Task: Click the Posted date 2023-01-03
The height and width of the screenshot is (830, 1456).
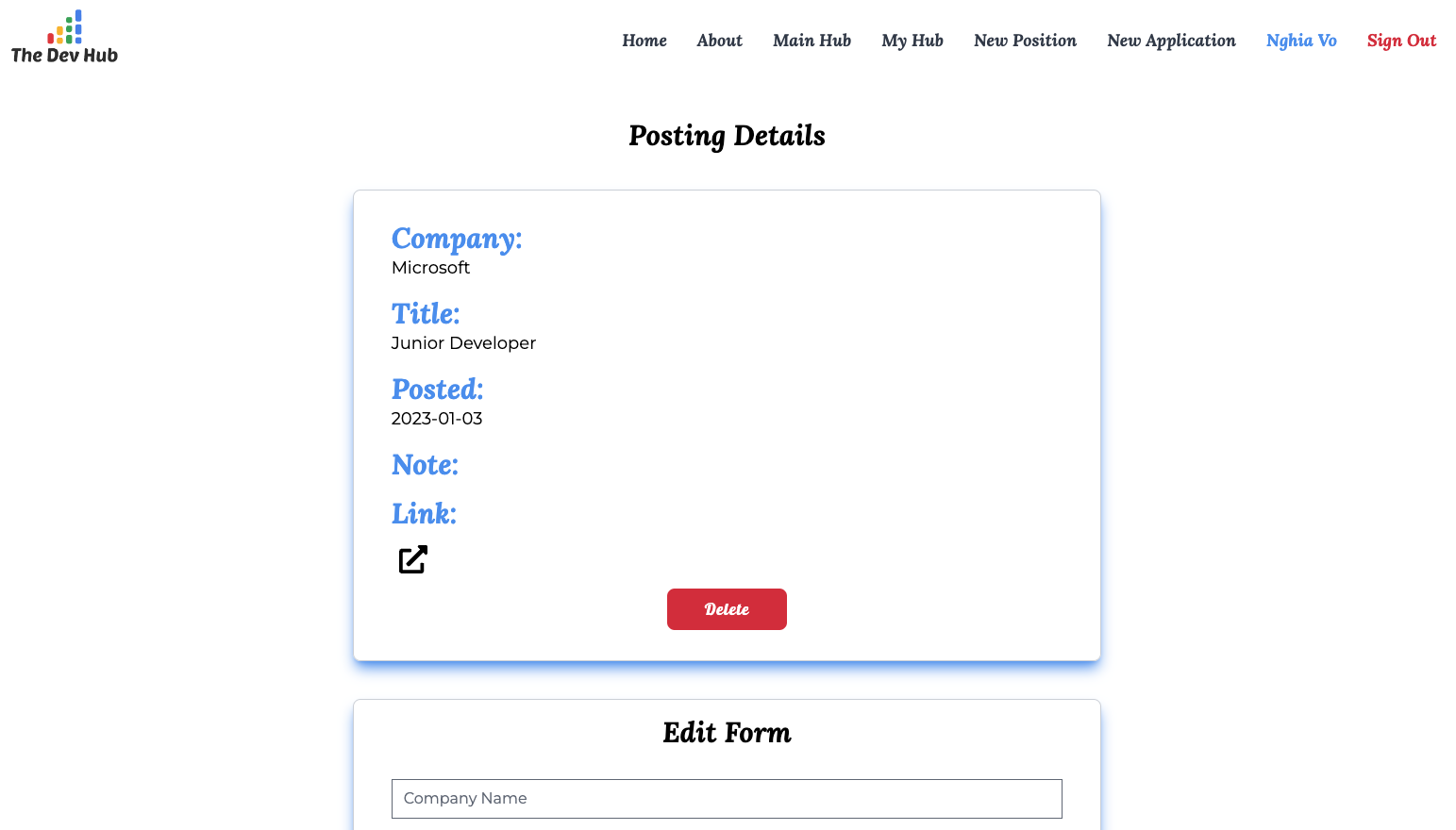Action: 436,418
